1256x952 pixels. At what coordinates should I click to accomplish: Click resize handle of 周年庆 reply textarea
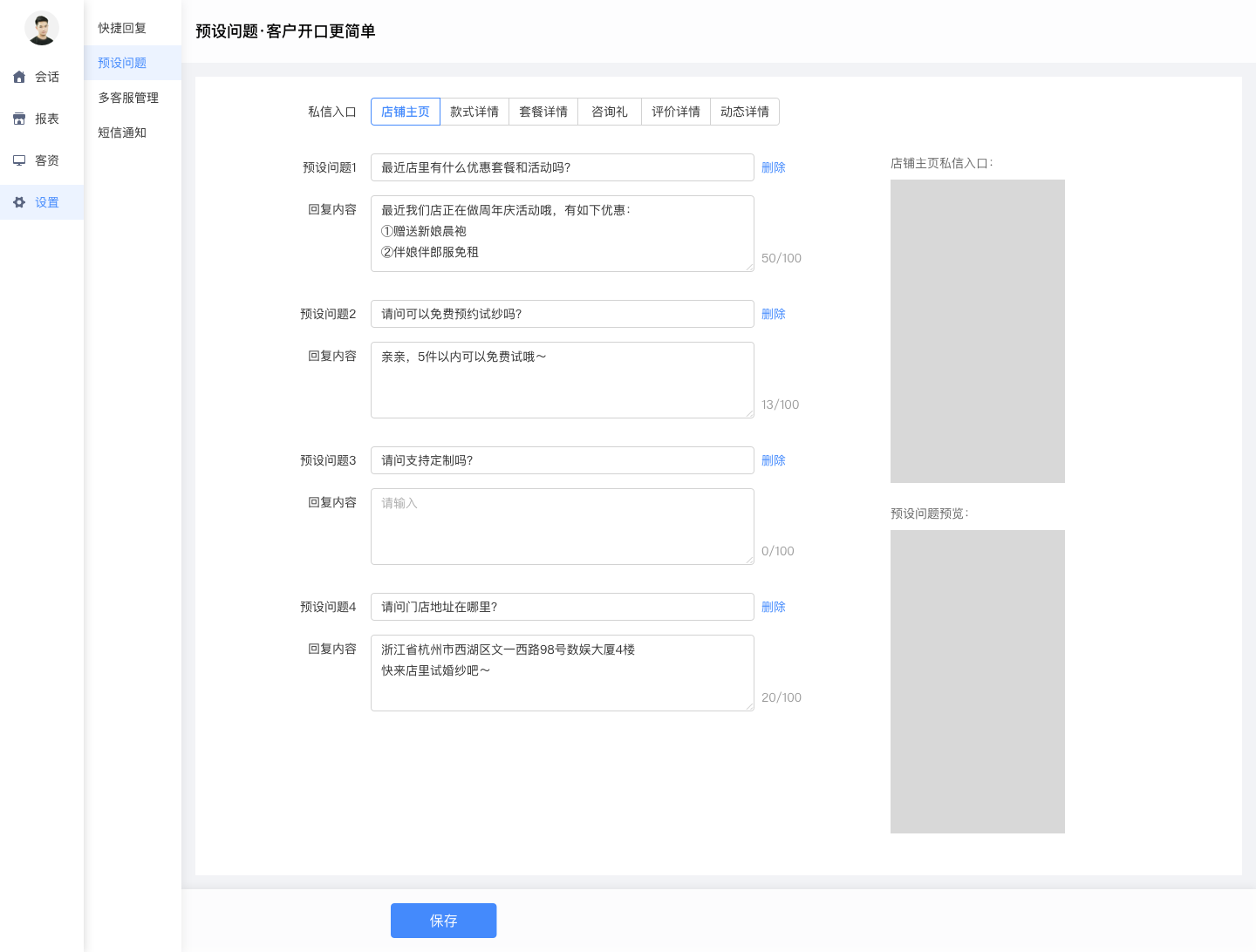coord(749,267)
